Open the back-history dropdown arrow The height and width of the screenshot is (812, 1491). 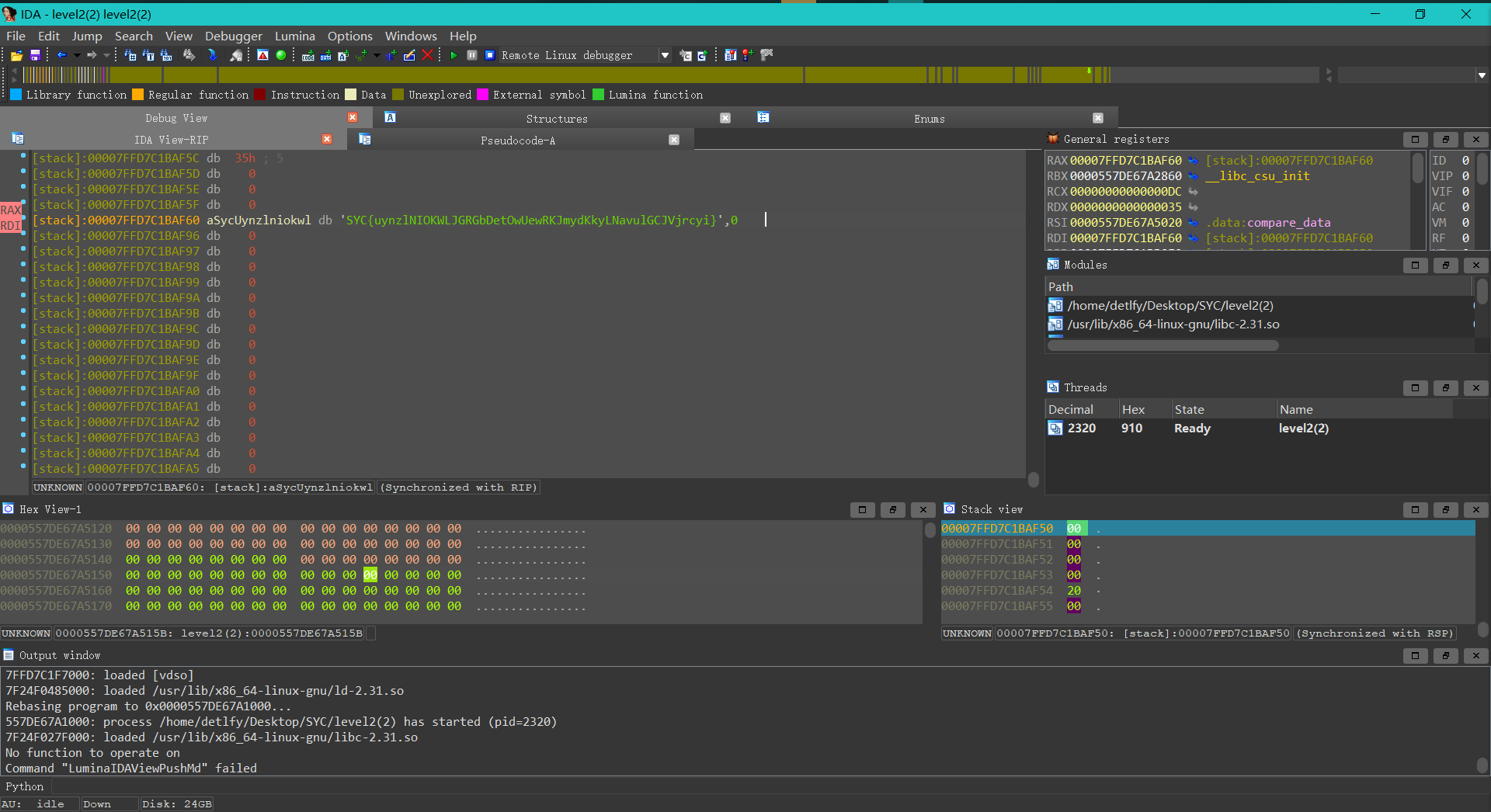tap(77, 55)
